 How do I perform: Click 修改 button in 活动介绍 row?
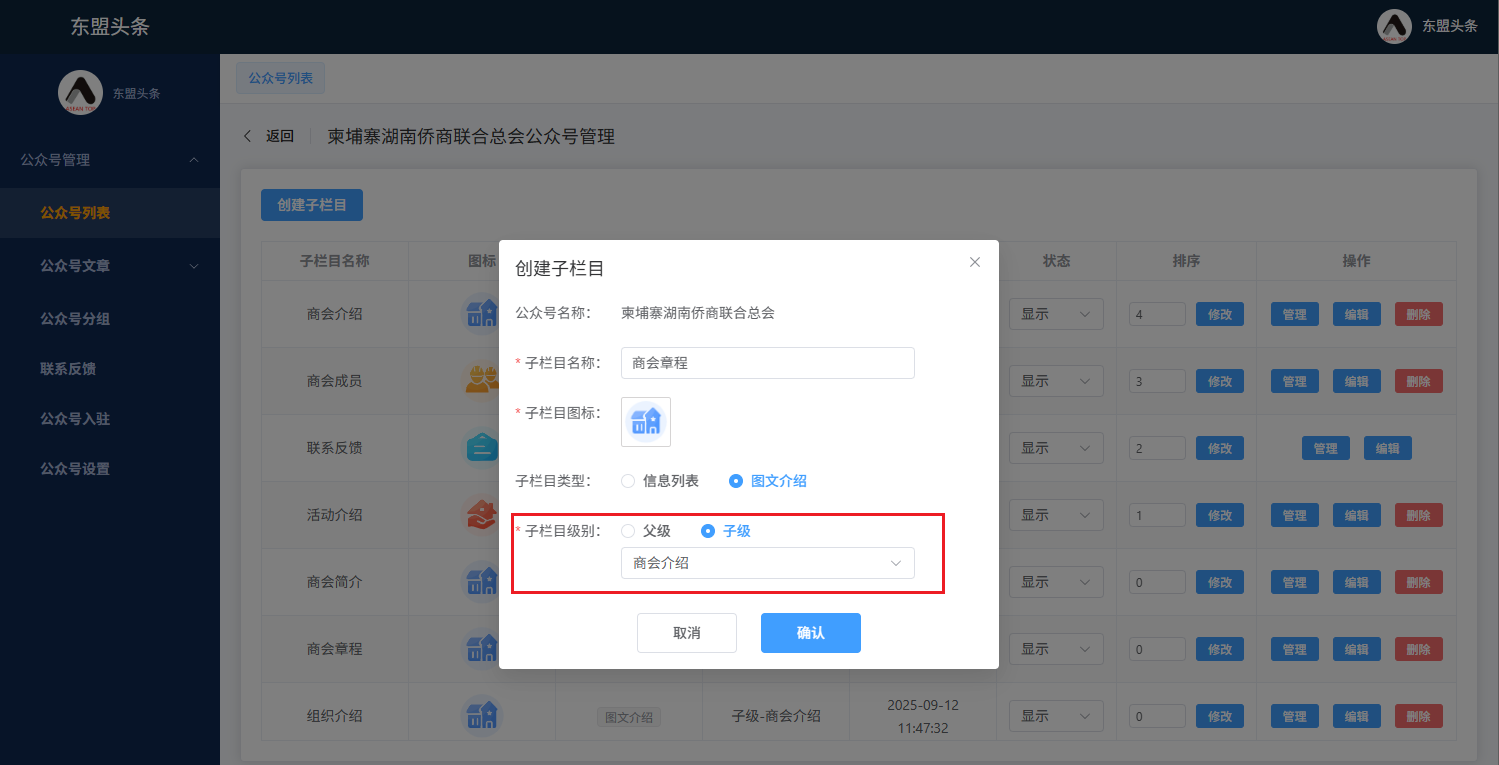(1220, 515)
